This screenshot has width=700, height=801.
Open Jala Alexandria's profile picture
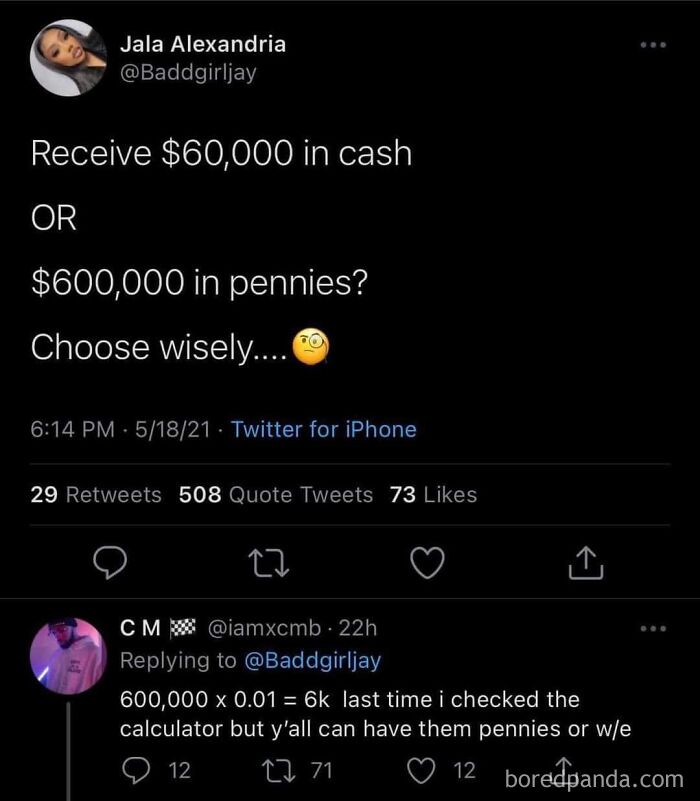click(69, 55)
